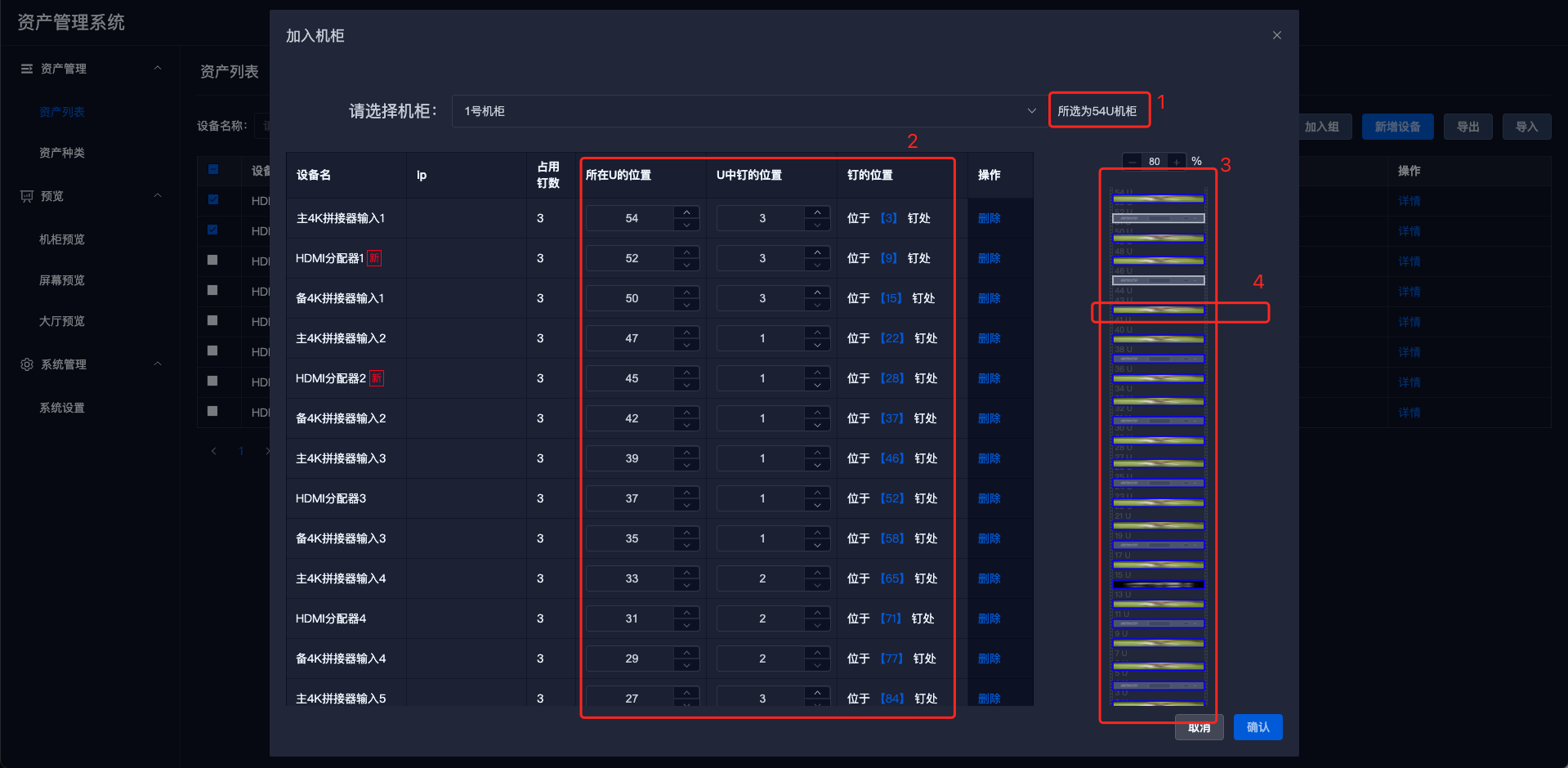
Task: Click the rack zoom value 80 field
Action: (x=1155, y=162)
